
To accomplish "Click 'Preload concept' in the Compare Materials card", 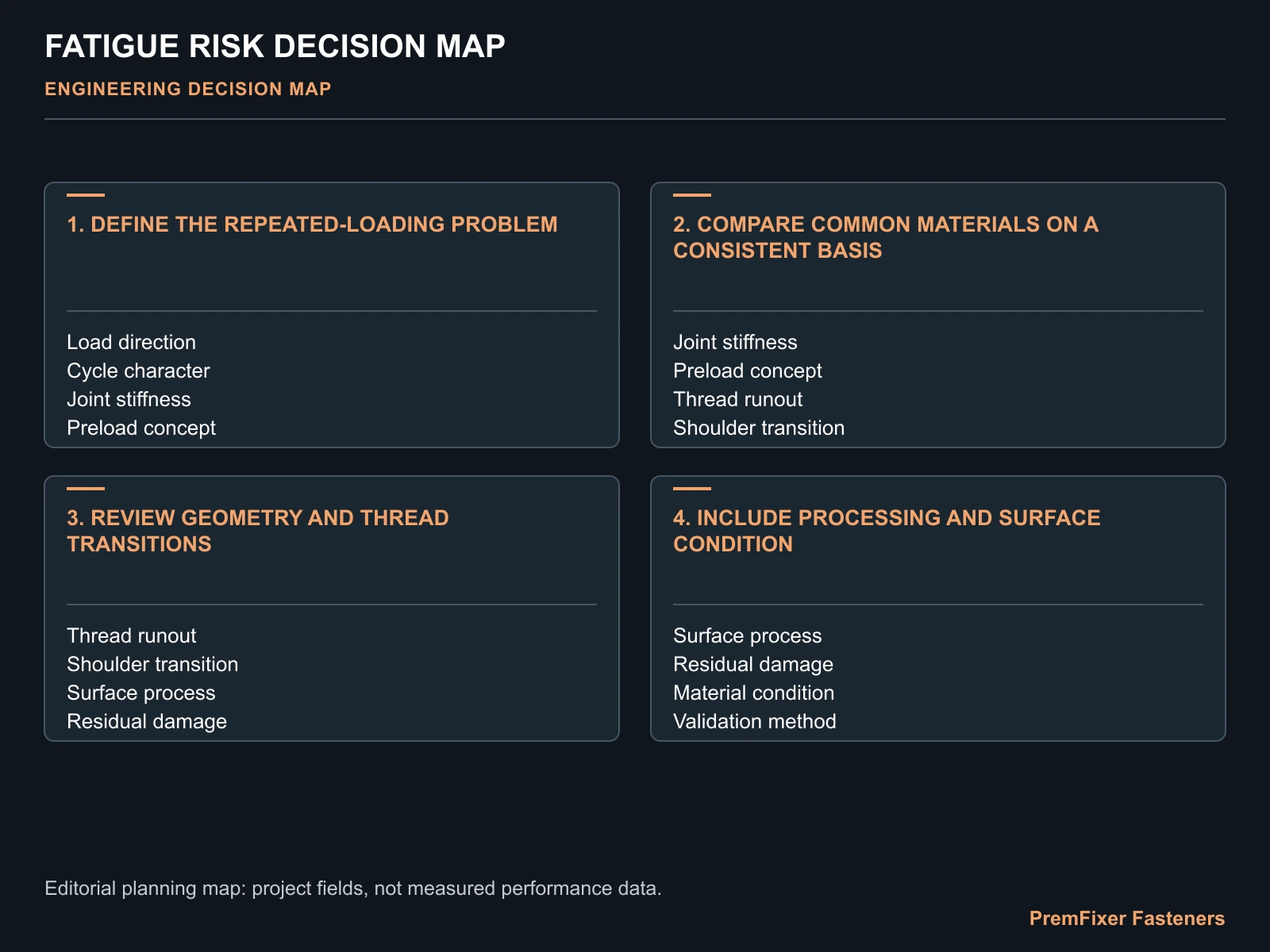I will tap(748, 370).
